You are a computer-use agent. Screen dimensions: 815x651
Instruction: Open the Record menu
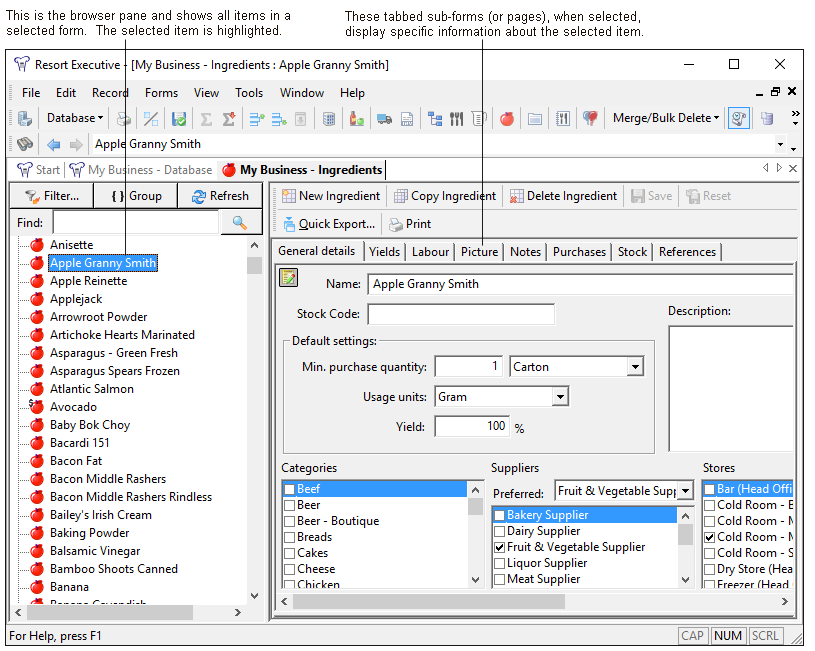(x=110, y=93)
